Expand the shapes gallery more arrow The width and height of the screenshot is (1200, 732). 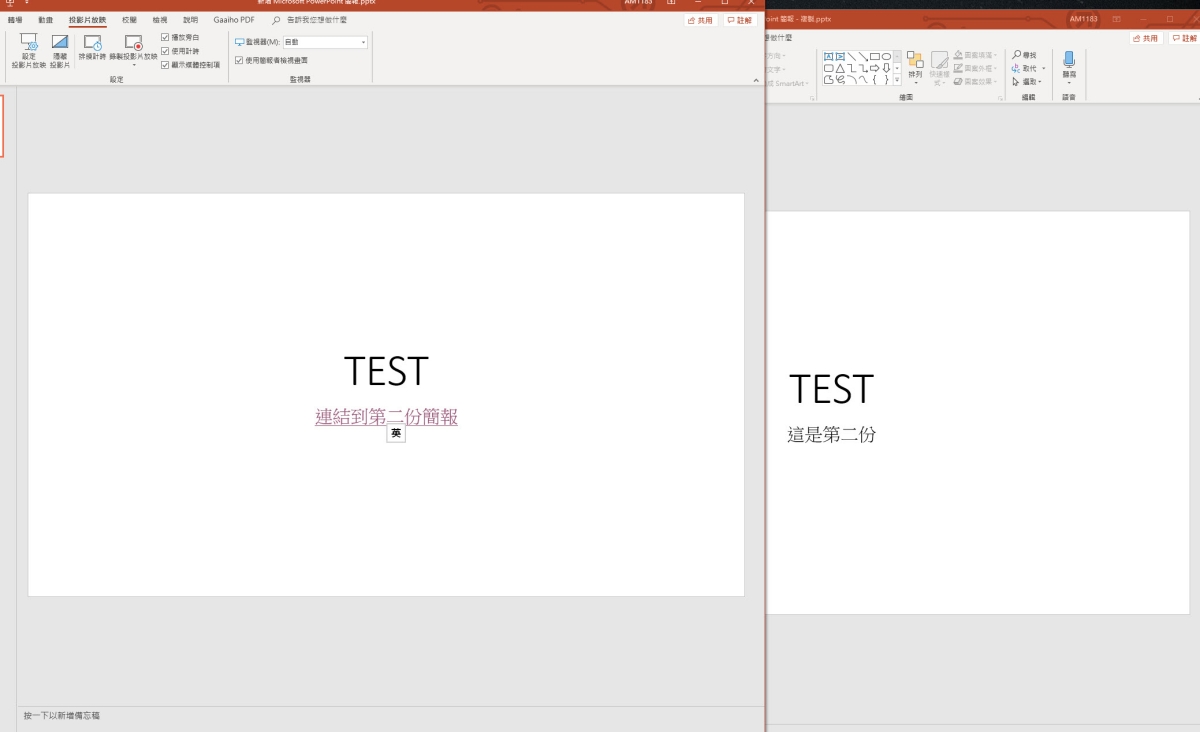tap(897, 80)
